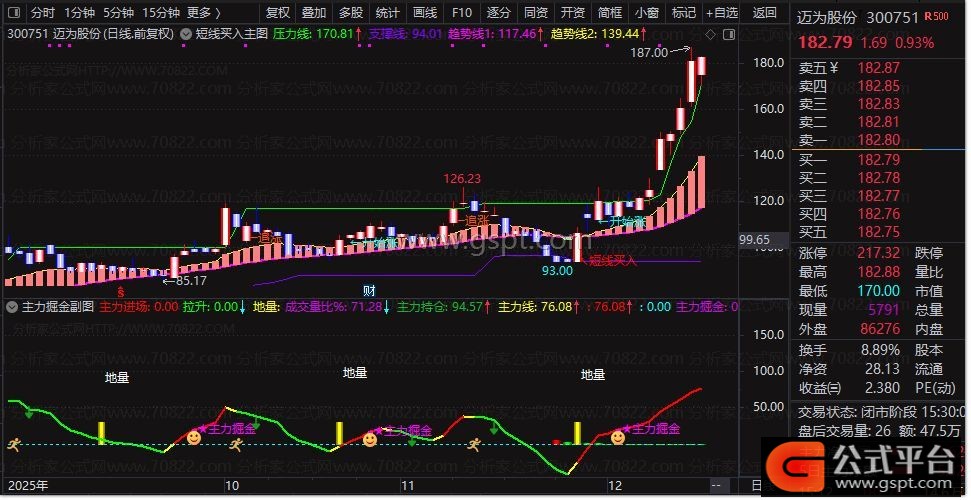Click the +自选 add to watchlist button
Image resolution: width=971 pixels, height=500 pixels.
721,13
